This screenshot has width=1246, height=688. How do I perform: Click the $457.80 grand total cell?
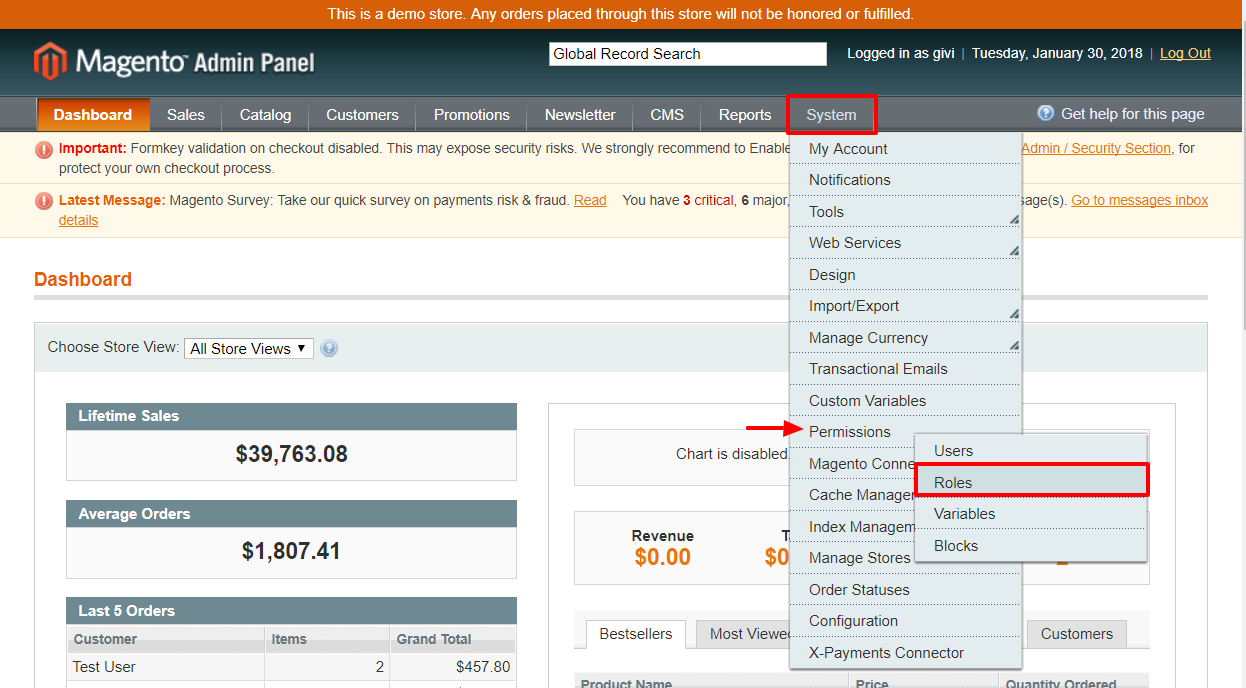(452, 667)
